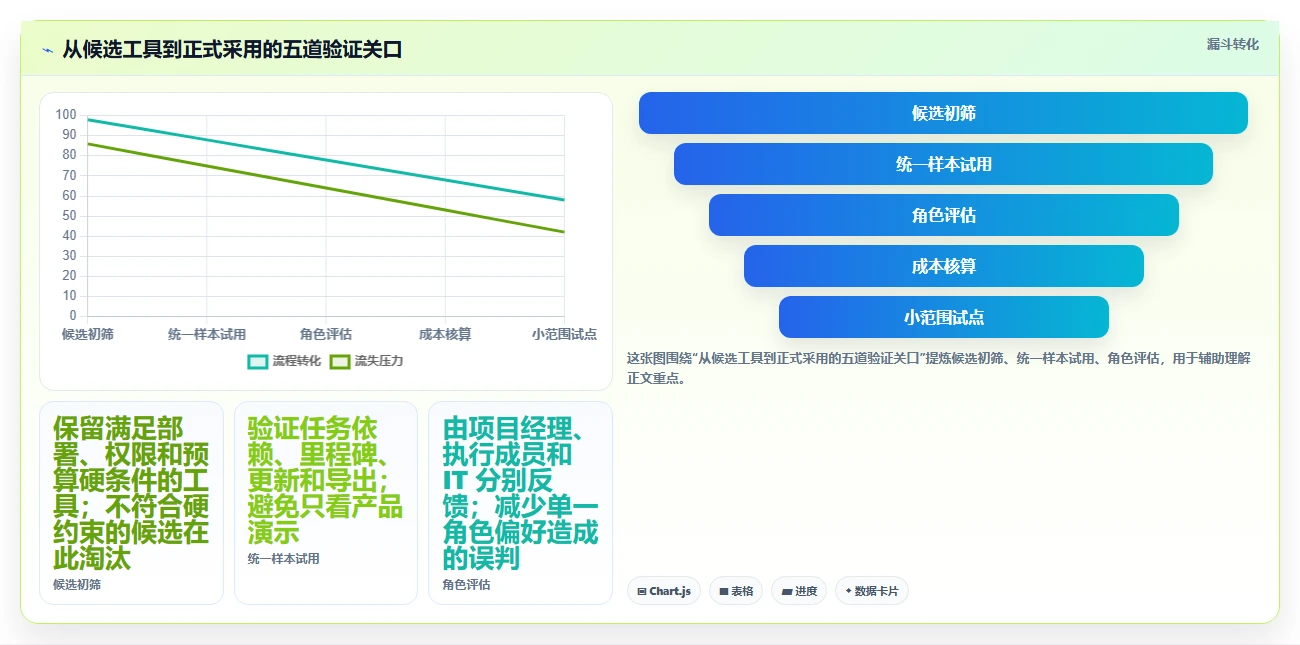Toggle the 流程转化 legend item
The width and height of the screenshot is (1300, 645).
pos(284,361)
